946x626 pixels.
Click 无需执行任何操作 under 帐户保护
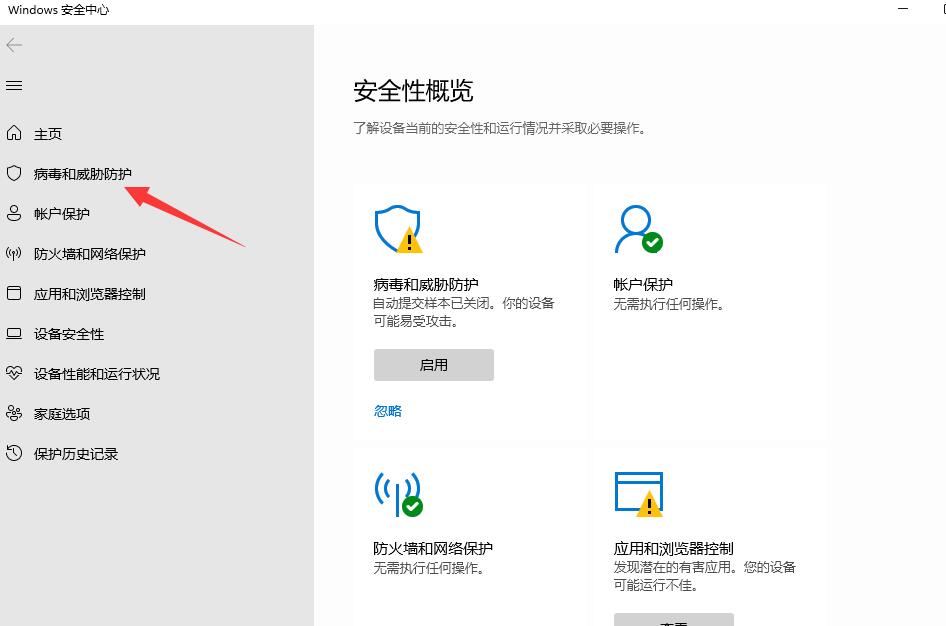[x=667, y=304]
